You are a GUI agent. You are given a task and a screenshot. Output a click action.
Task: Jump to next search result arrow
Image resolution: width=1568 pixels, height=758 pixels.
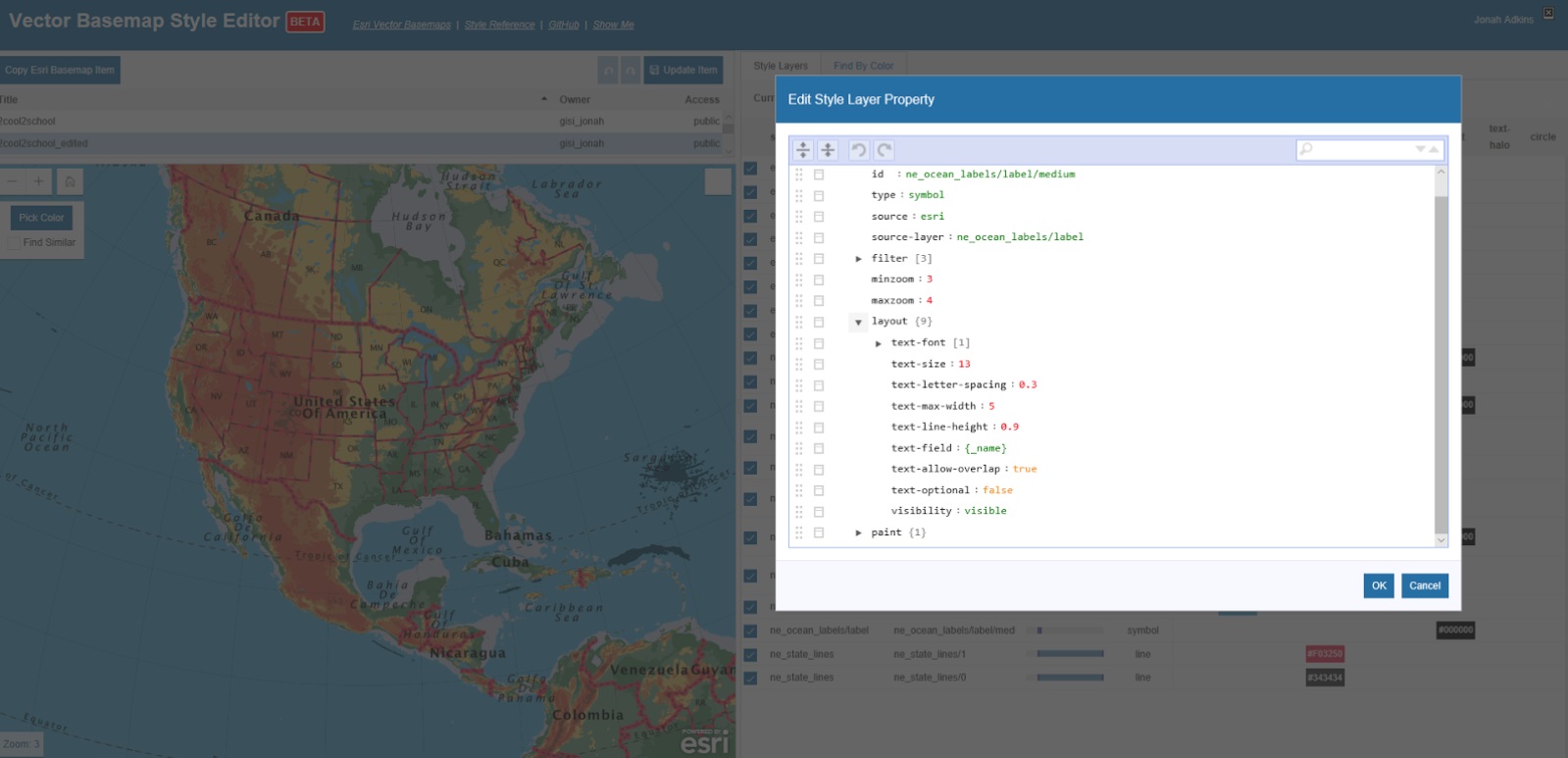coord(1420,150)
